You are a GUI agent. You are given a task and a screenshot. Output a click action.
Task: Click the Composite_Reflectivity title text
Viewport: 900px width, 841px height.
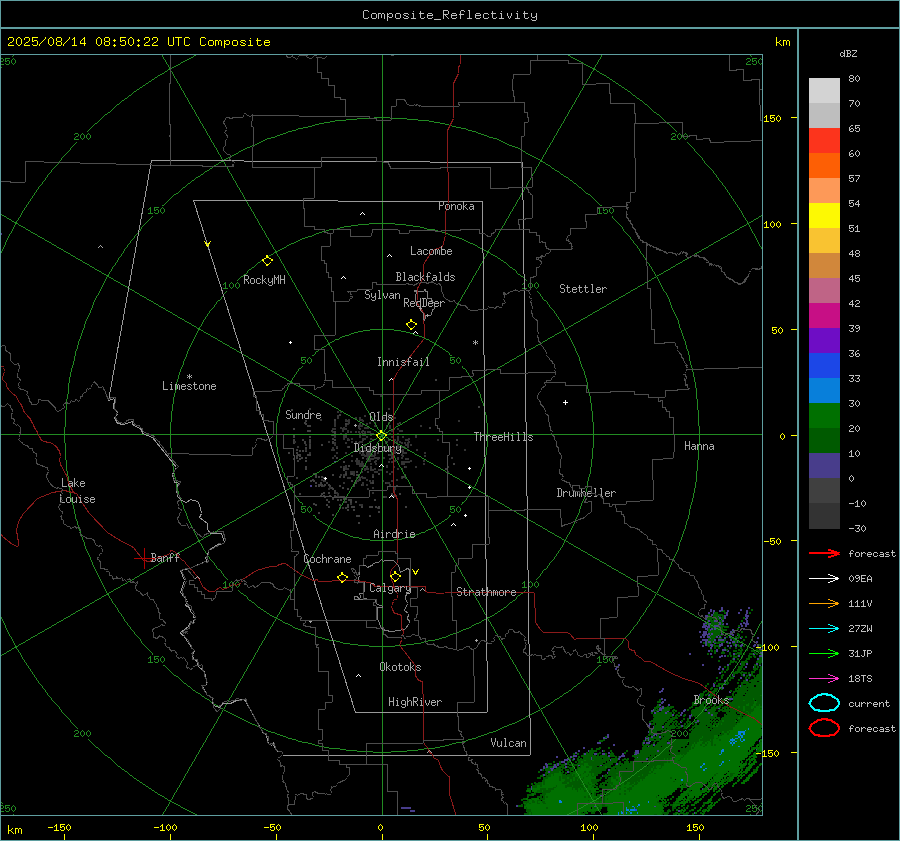point(449,15)
